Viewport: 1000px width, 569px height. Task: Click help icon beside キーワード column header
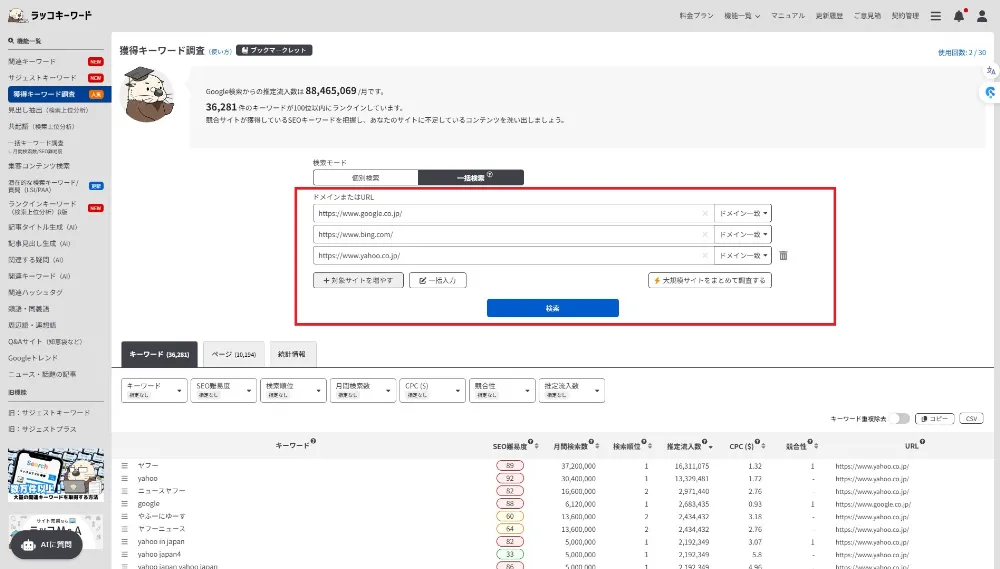point(313,441)
